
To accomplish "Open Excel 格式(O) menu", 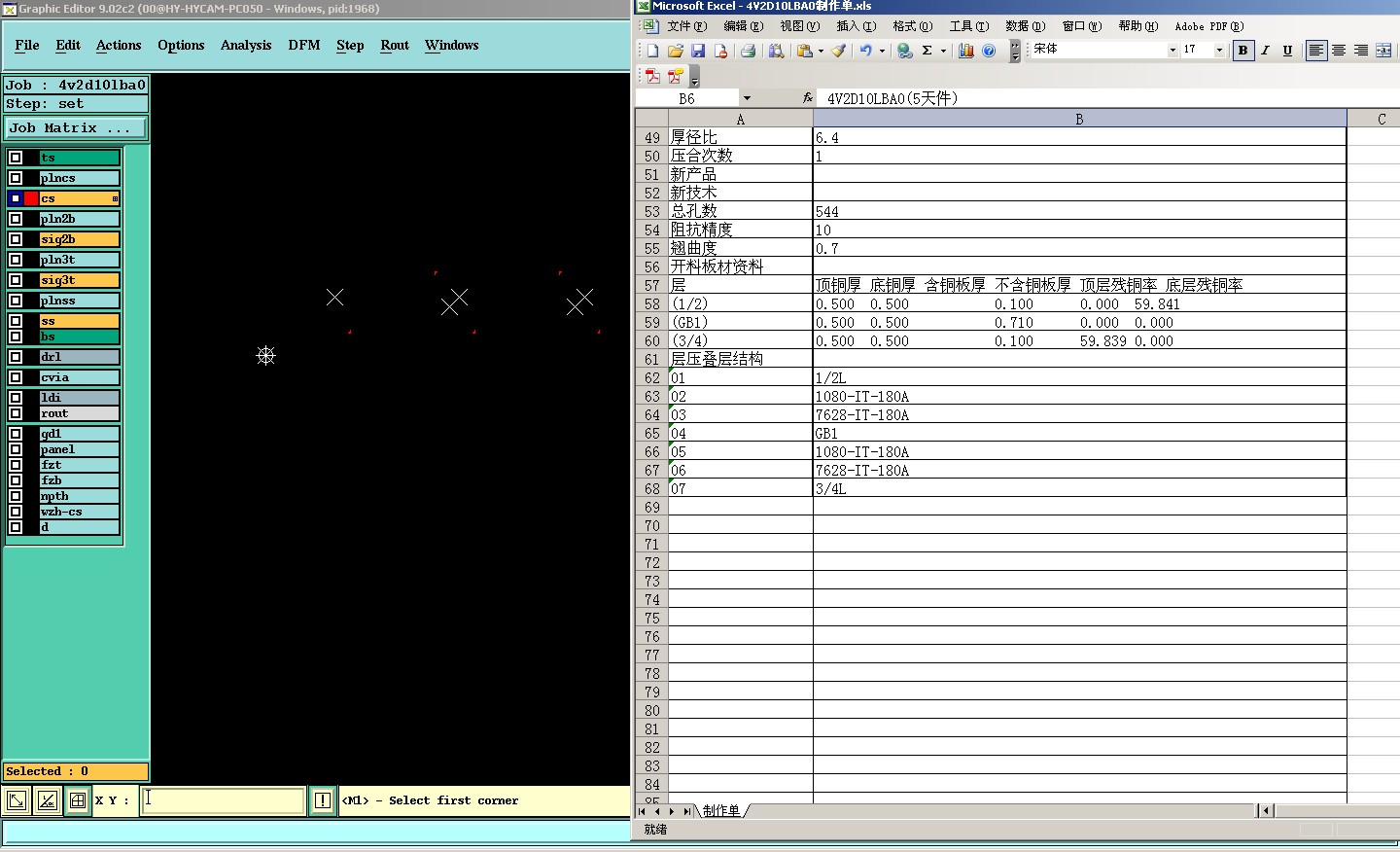I will coord(912,26).
